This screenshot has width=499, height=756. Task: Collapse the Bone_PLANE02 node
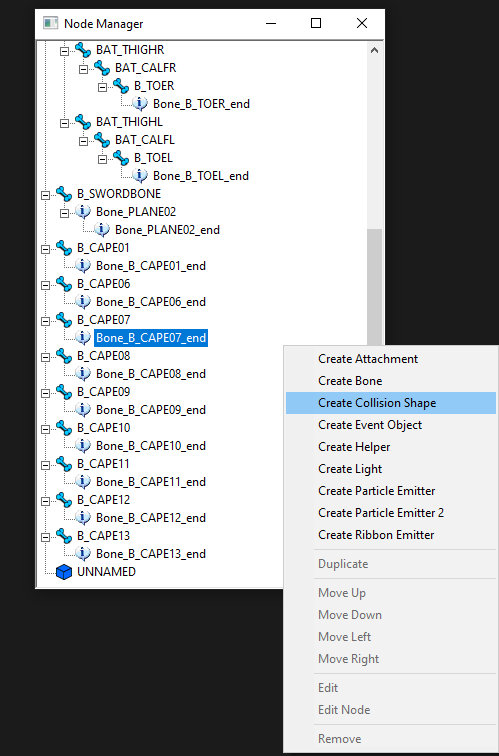[x=64, y=213]
